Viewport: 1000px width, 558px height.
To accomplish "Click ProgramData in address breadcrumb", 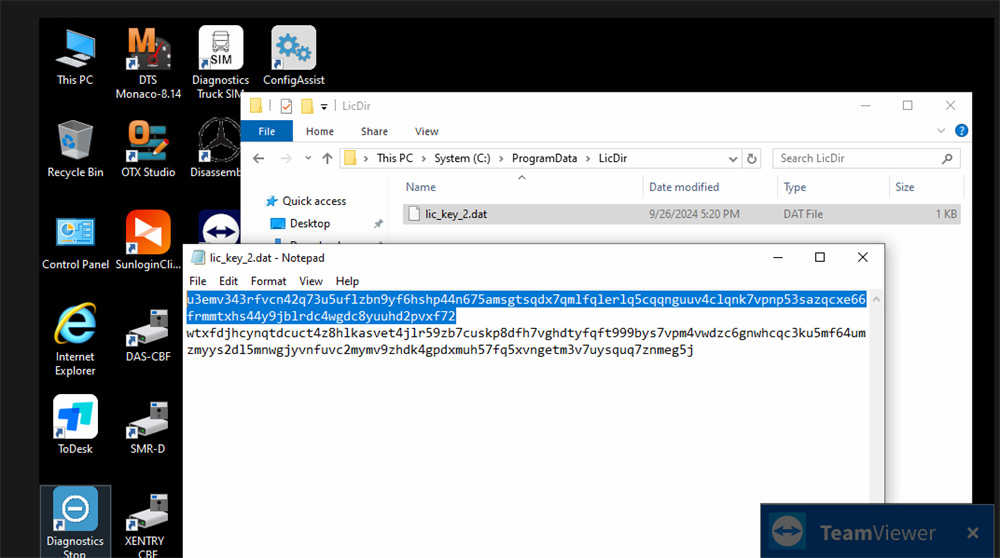I will tap(544, 158).
